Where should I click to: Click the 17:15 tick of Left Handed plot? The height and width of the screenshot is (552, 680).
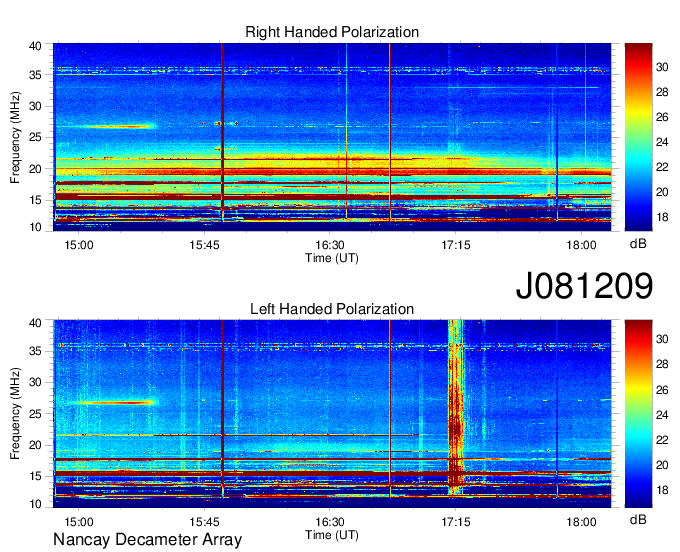click(456, 522)
